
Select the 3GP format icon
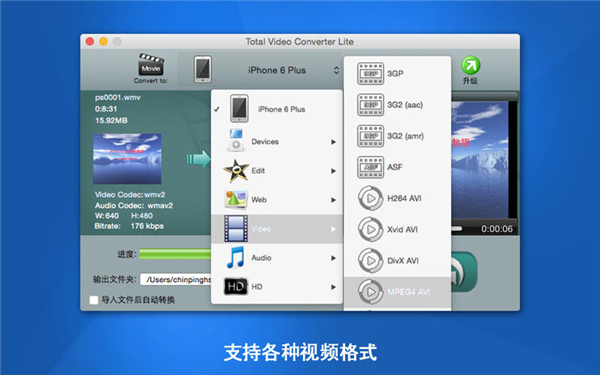[370, 73]
